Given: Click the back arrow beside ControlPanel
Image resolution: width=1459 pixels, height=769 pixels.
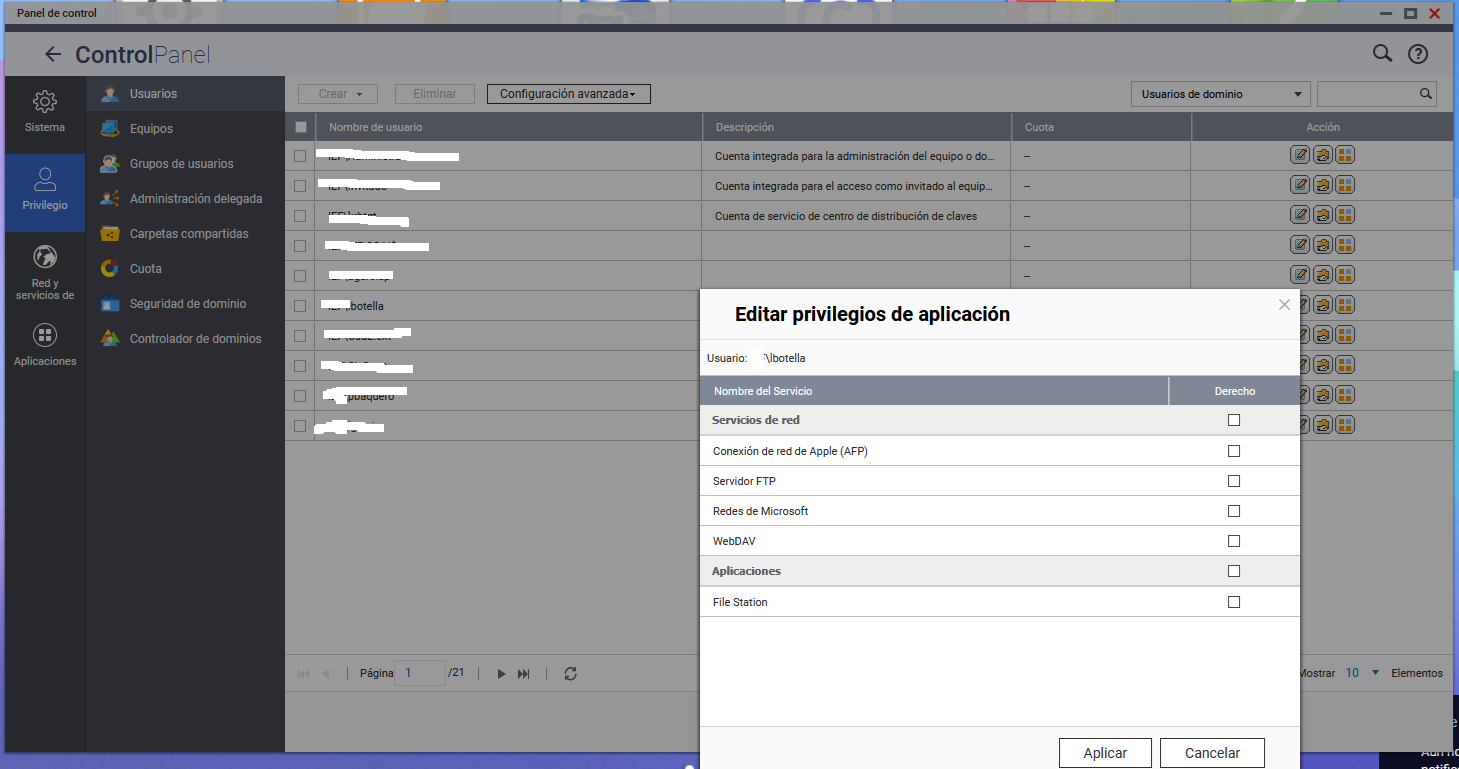Looking at the screenshot, I should (x=53, y=55).
